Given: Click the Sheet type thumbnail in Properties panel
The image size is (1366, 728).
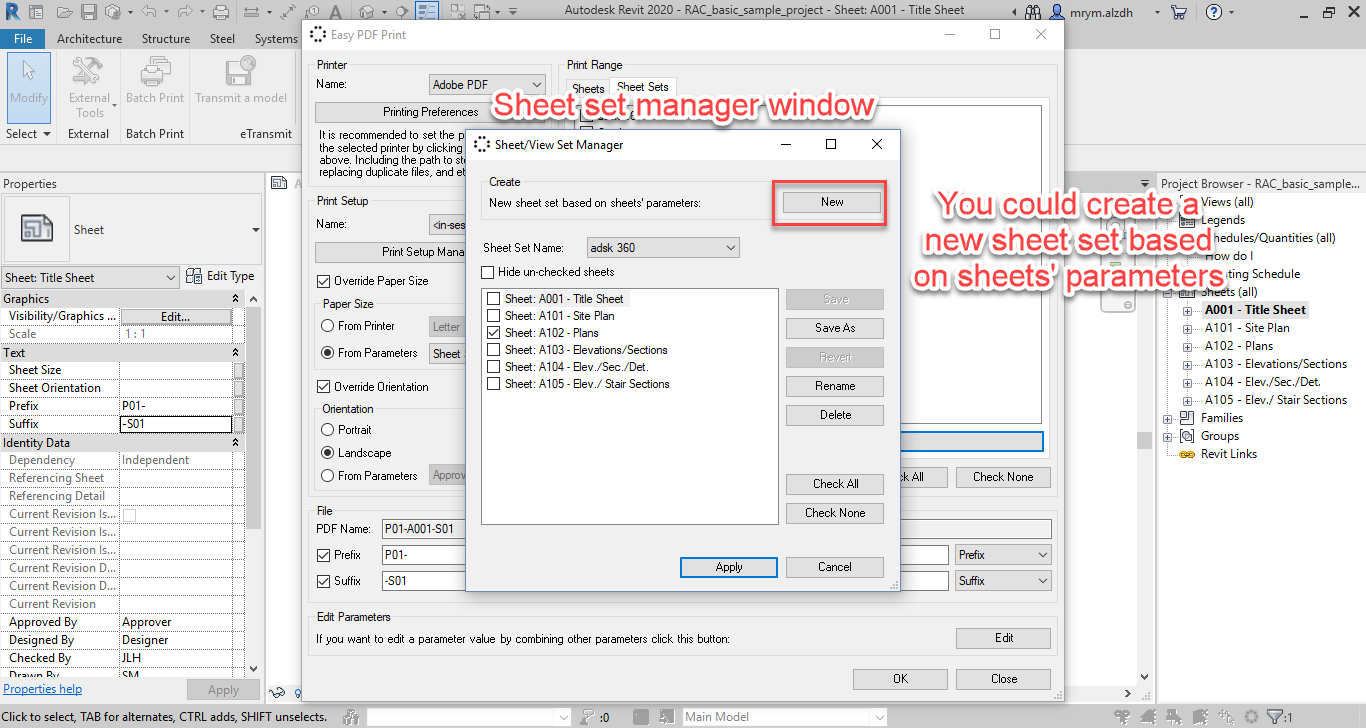Looking at the screenshot, I should tap(37, 229).
